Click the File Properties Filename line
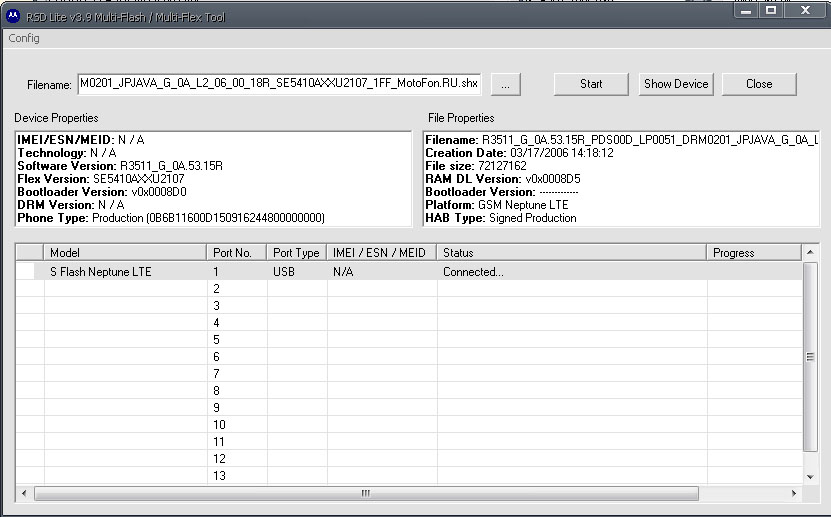Viewport: 831px width, 517px height. (622, 140)
